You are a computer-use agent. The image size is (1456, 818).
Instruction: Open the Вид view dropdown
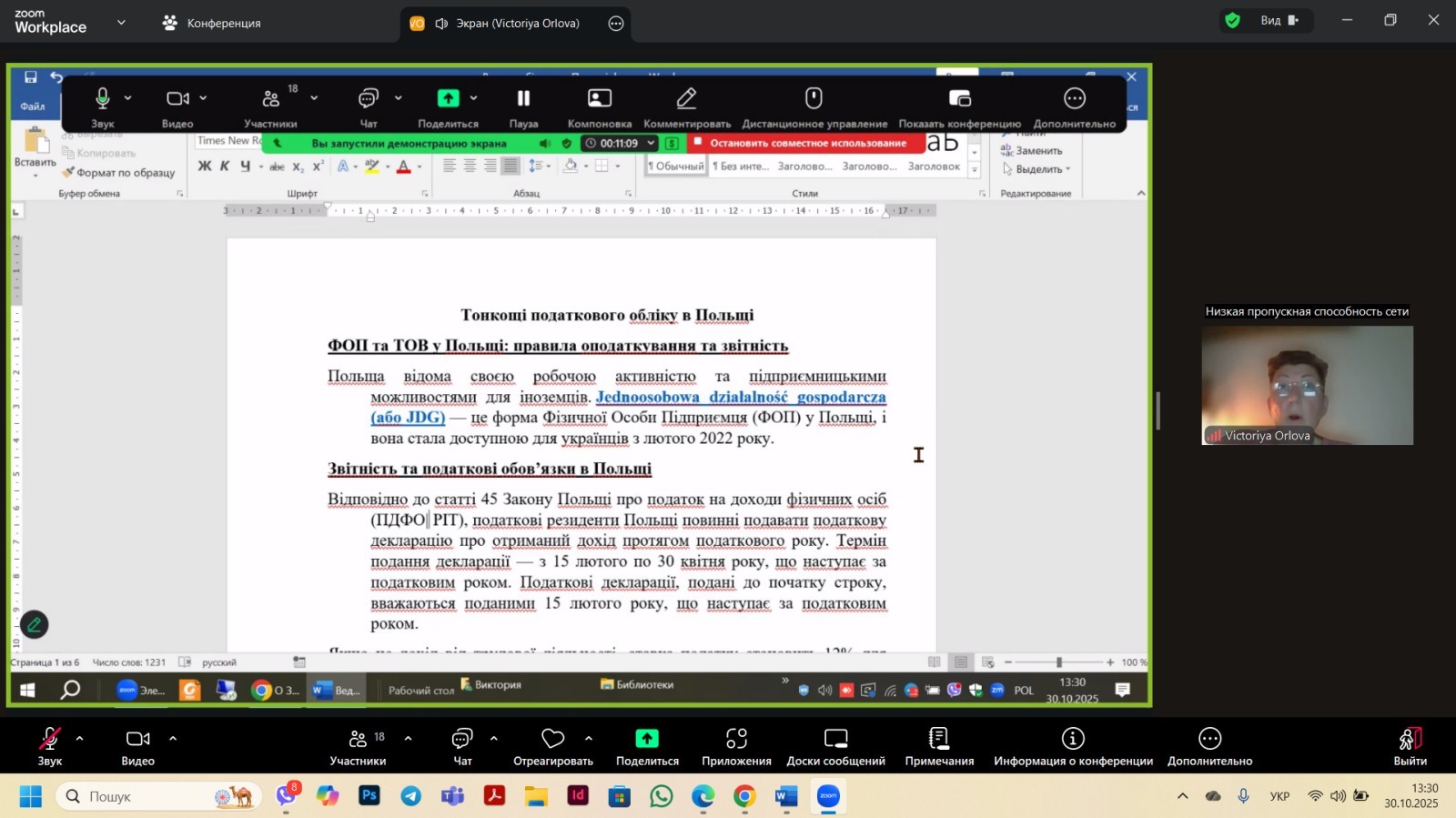coord(1271,20)
